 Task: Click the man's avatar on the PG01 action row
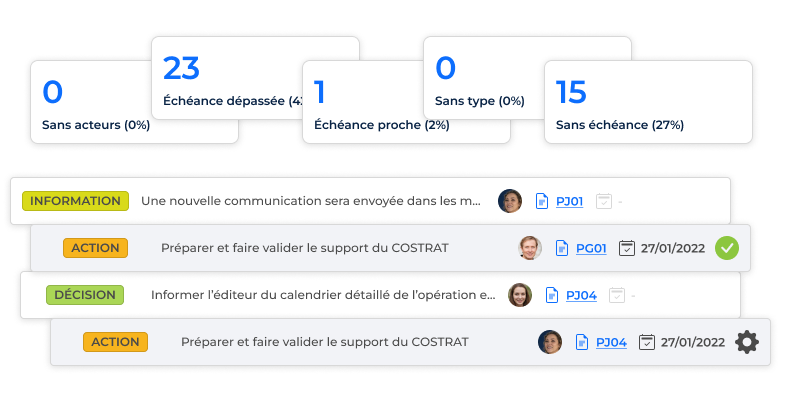click(x=530, y=248)
